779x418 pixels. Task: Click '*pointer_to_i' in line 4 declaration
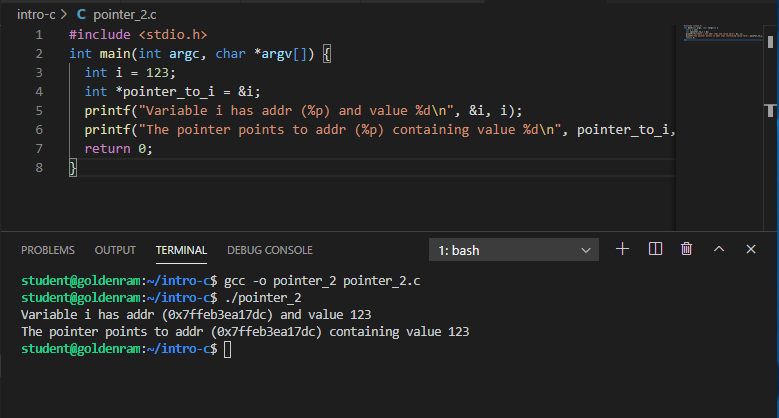tap(165, 92)
